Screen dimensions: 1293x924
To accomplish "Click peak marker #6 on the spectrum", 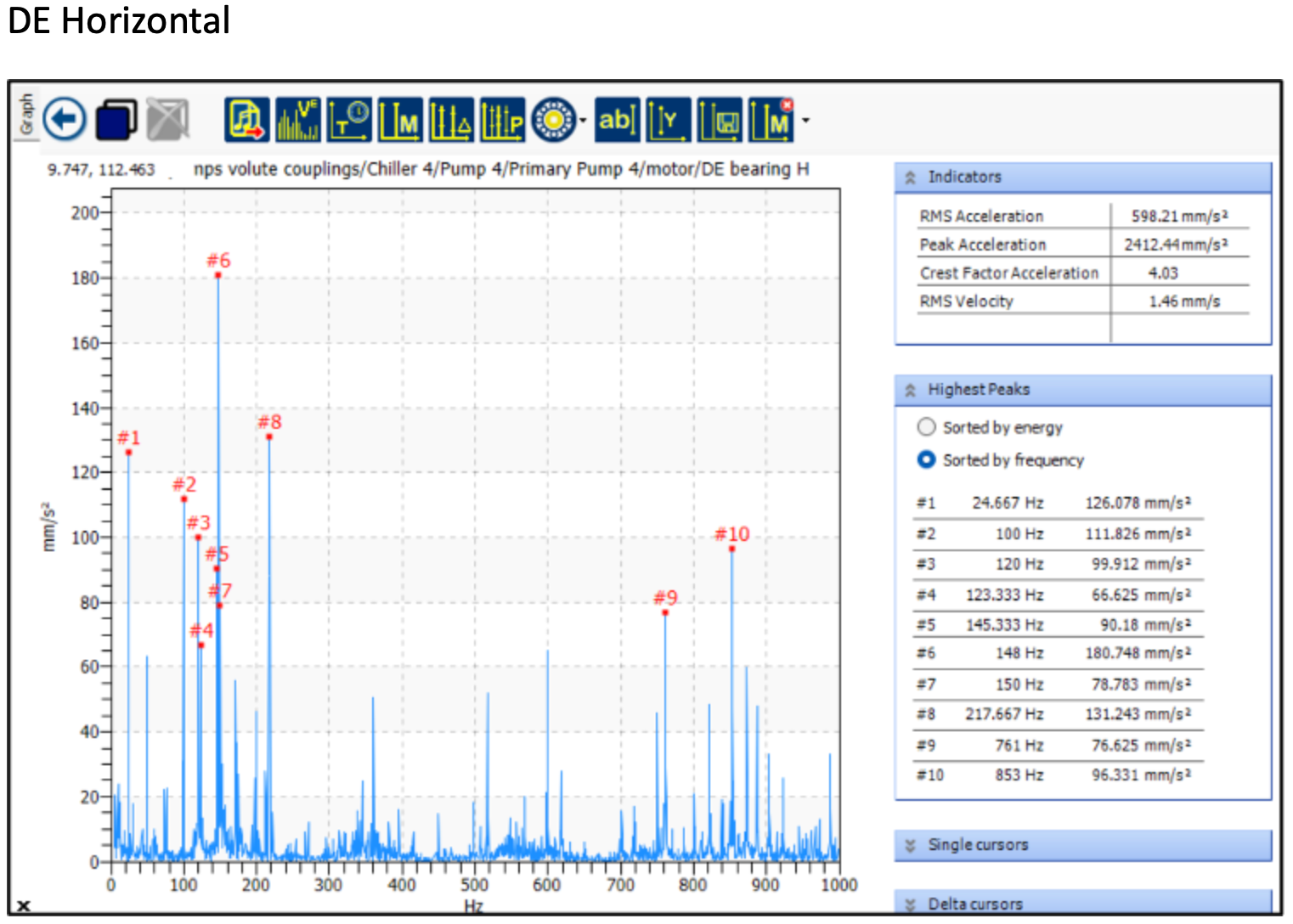I will click(218, 274).
